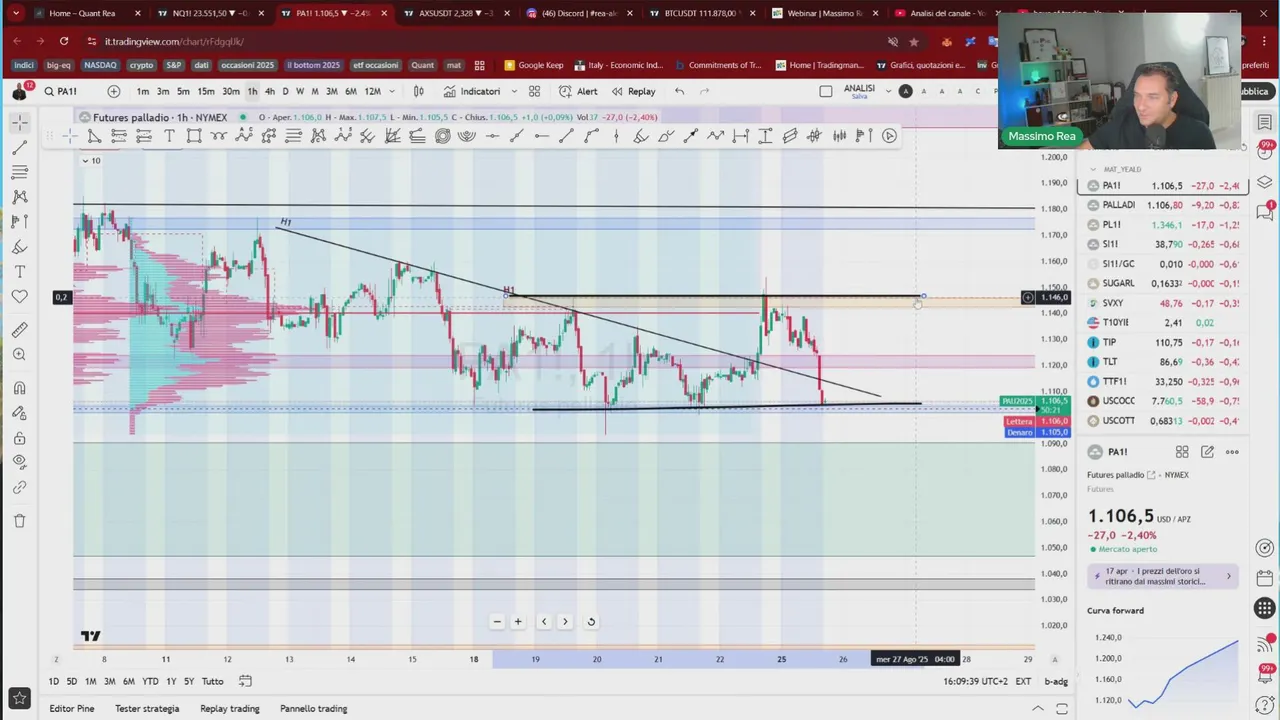Open the Indicatori panel
This screenshot has height=720, width=1280.
pyautogui.click(x=472, y=91)
